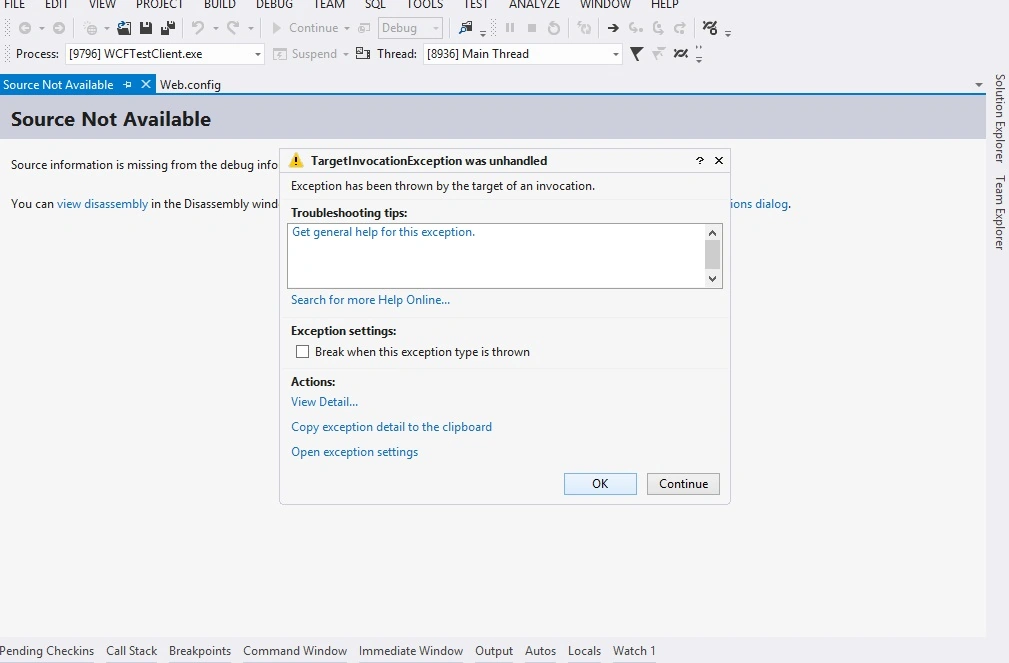Click the Find in Files toolbar icon

(x=465, y=28)
